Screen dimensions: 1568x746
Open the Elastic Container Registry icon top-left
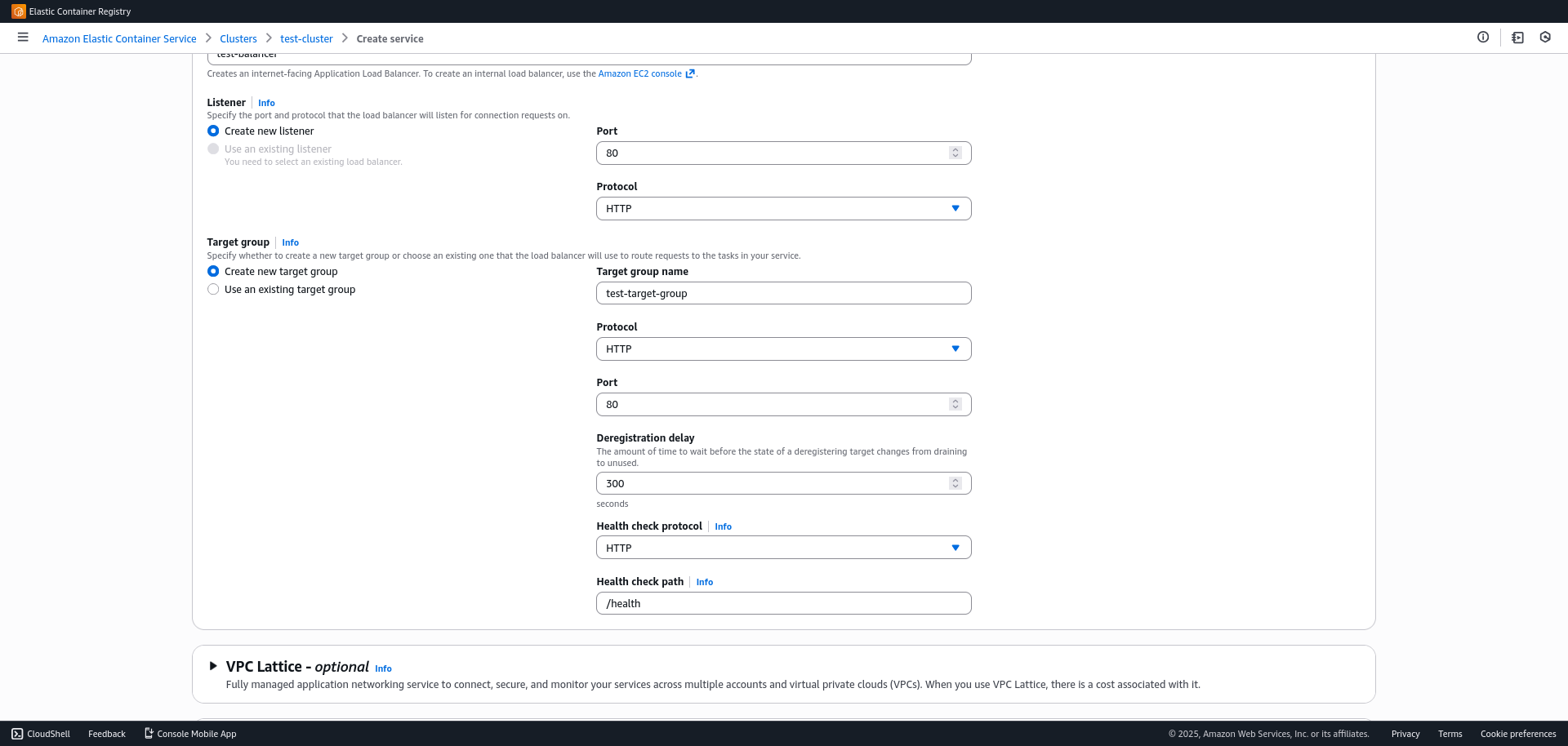tap(20, 11)
